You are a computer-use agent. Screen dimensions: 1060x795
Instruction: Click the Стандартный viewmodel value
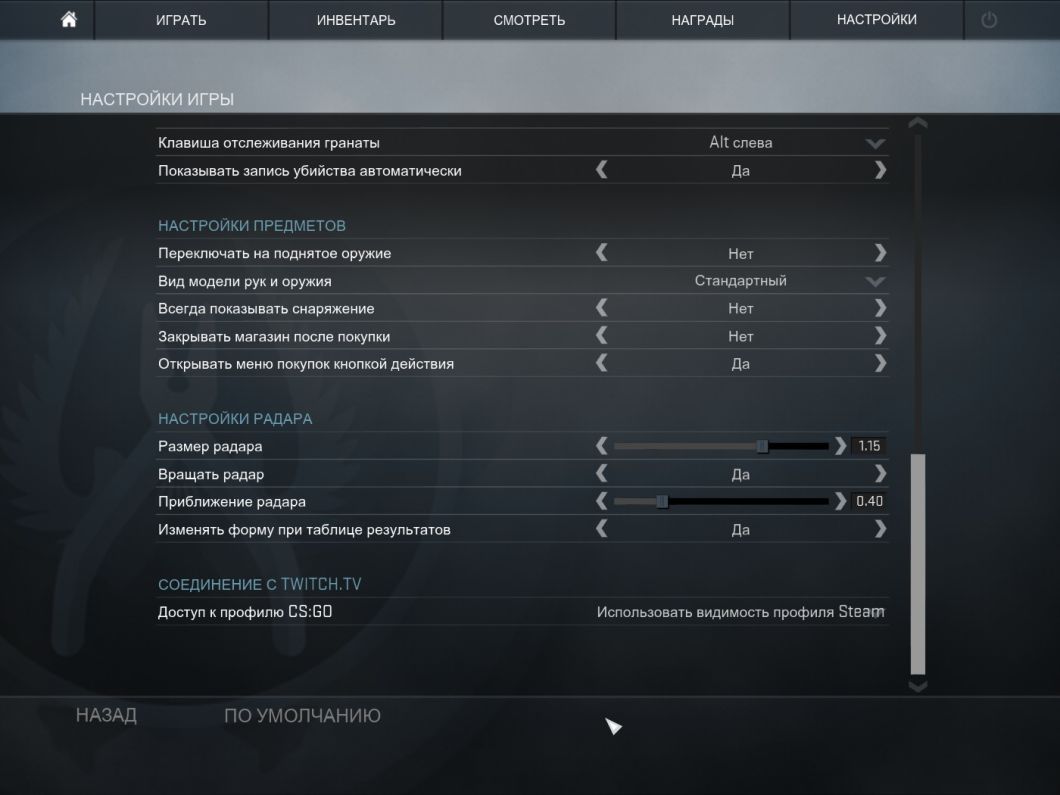740,281
